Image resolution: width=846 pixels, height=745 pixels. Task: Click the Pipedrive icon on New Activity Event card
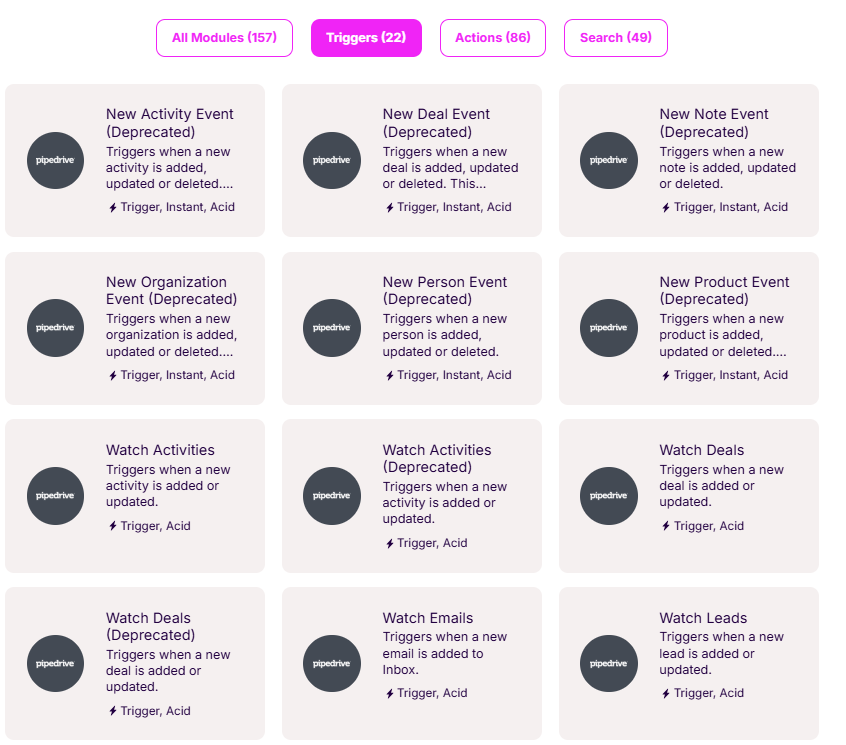click(55, 160)
